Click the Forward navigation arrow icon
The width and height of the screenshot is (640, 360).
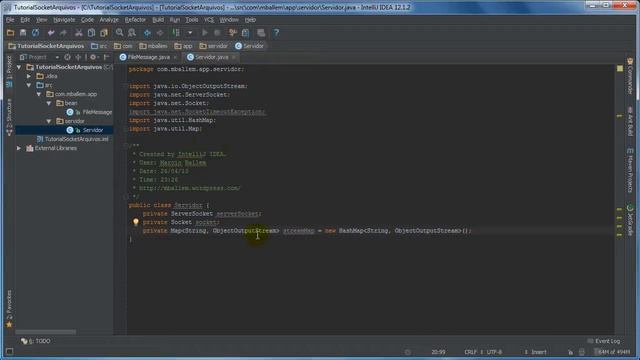160,33
